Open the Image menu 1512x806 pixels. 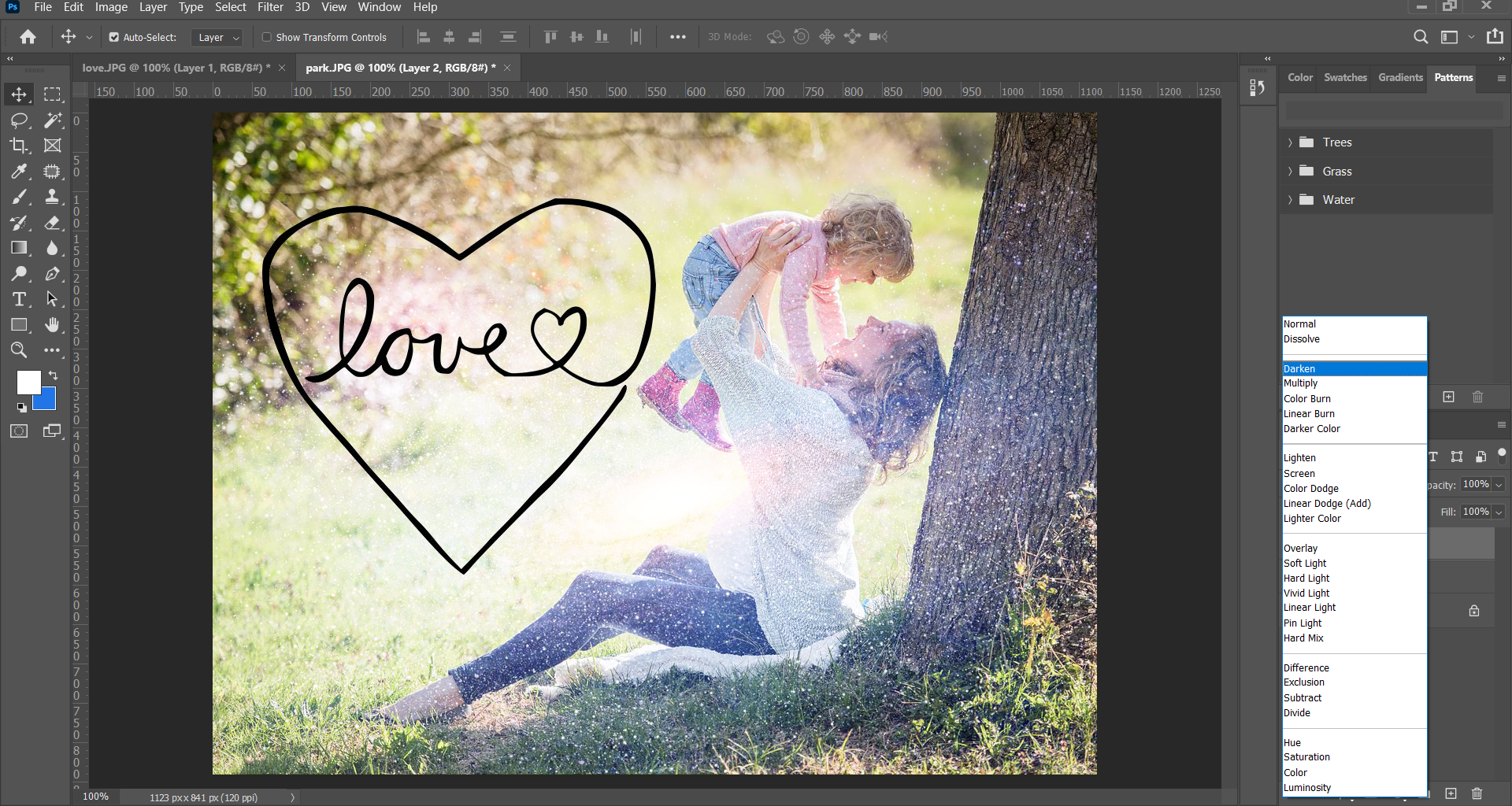point(111,7)
